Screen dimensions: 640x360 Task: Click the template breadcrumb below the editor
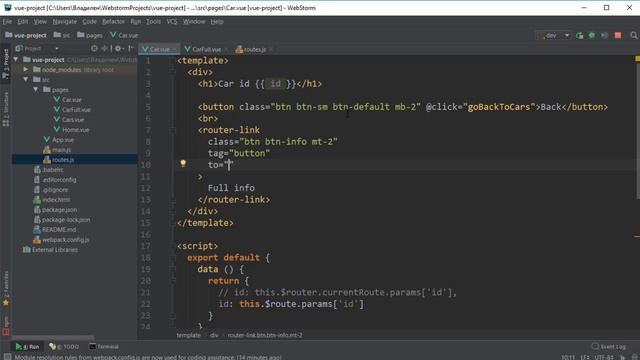click(189, 335)
